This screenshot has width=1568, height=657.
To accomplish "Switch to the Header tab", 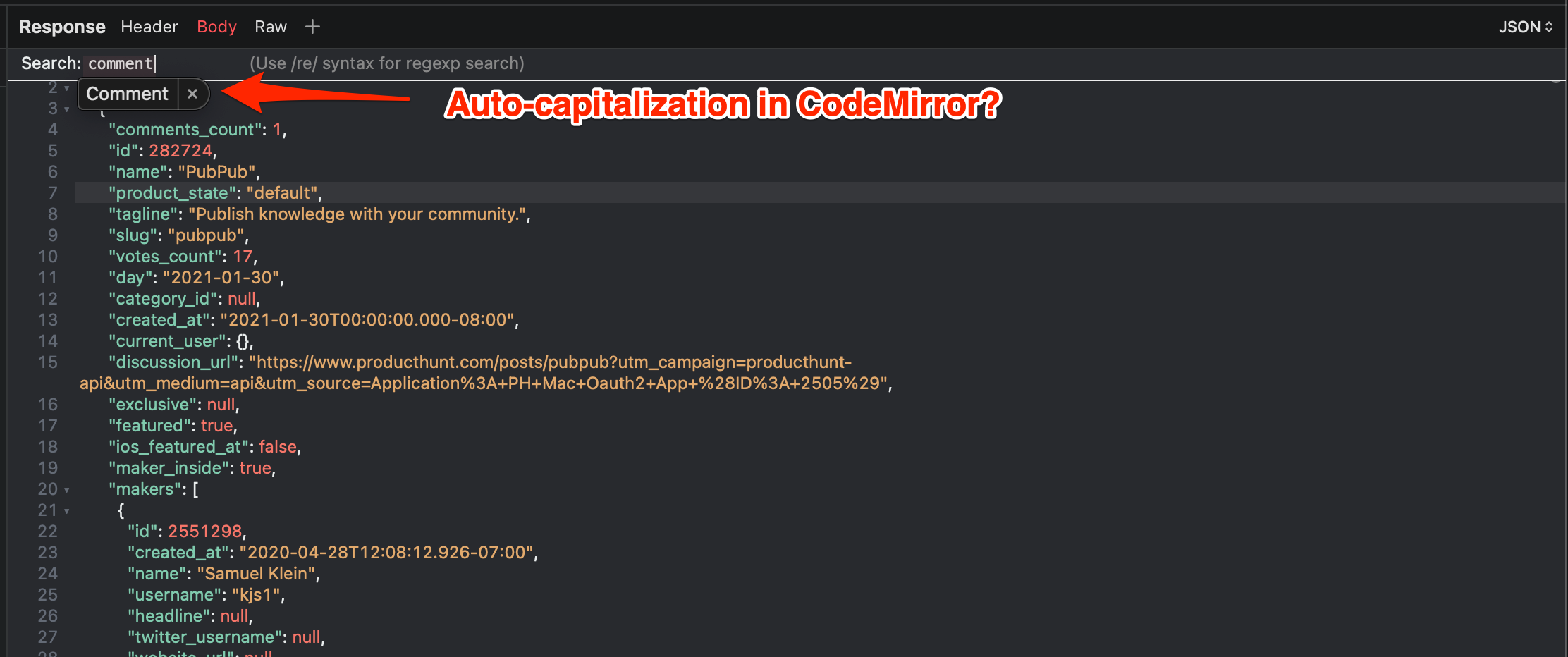I will 149,26.
